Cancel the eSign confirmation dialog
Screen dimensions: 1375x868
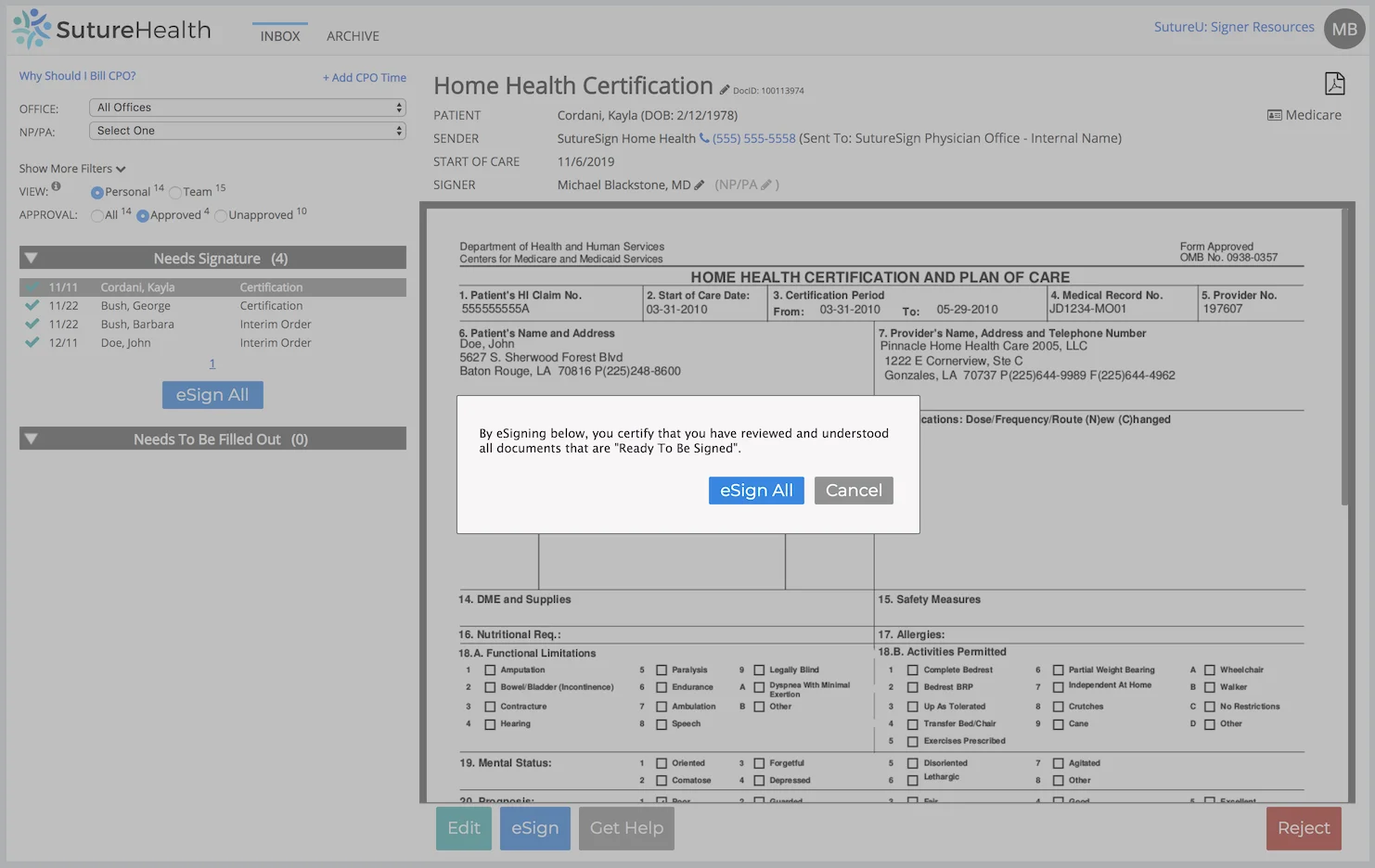854,491
